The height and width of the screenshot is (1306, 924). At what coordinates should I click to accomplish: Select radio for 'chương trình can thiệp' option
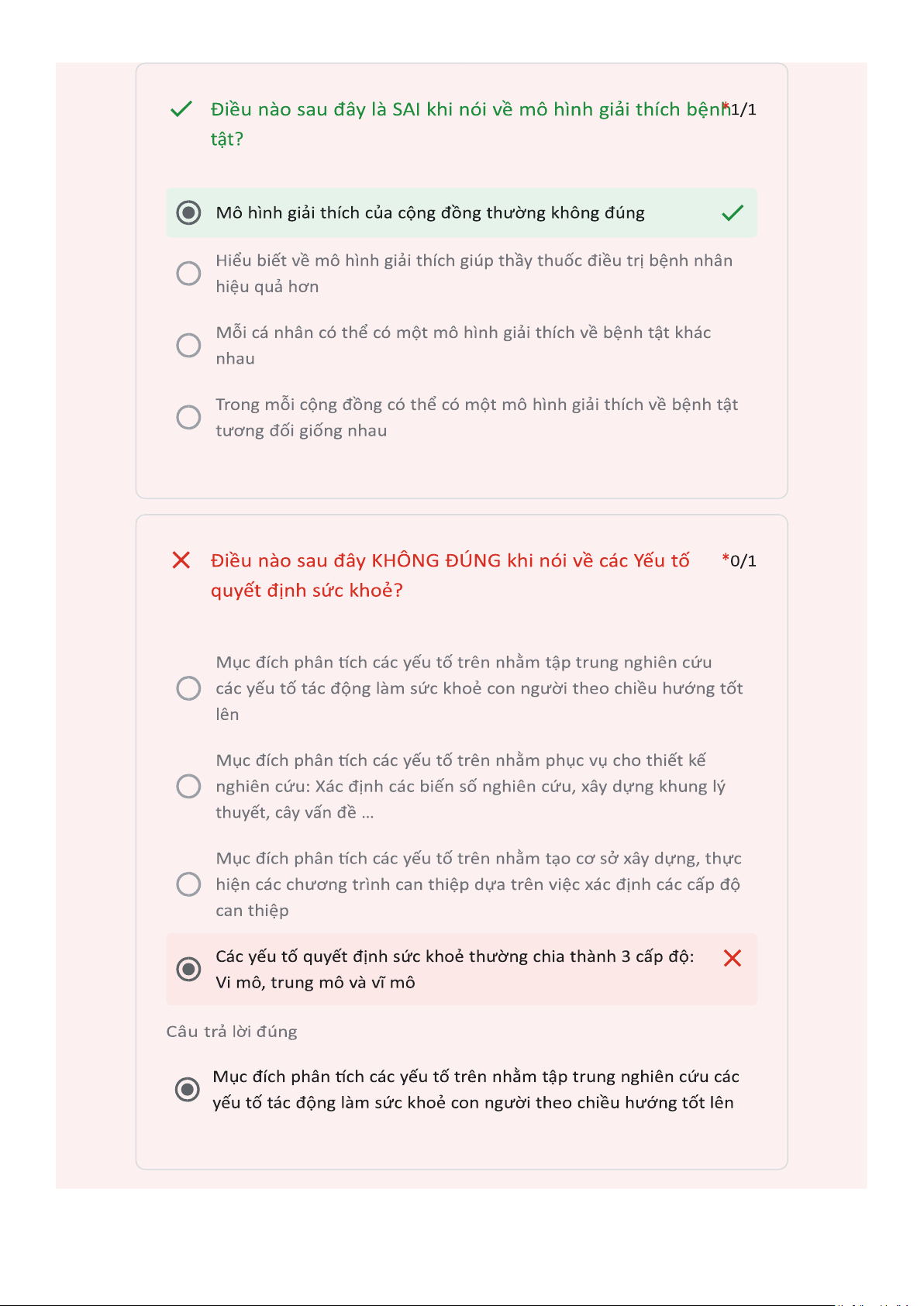pos(188,884)
